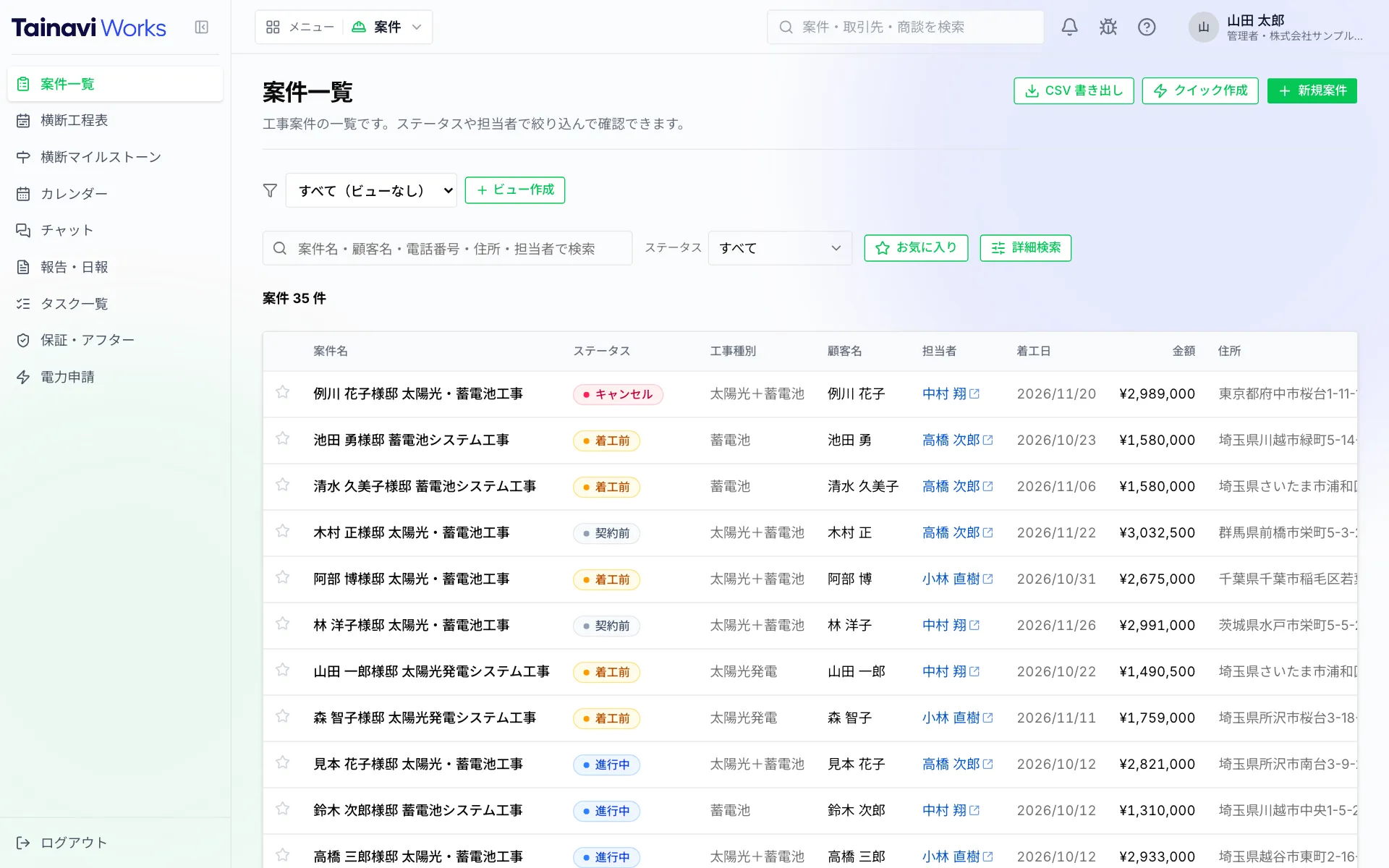This screenshot has height=868, width=1389.
Task: Expand the ステータス すべて dropdown
Action: (780, 248)
